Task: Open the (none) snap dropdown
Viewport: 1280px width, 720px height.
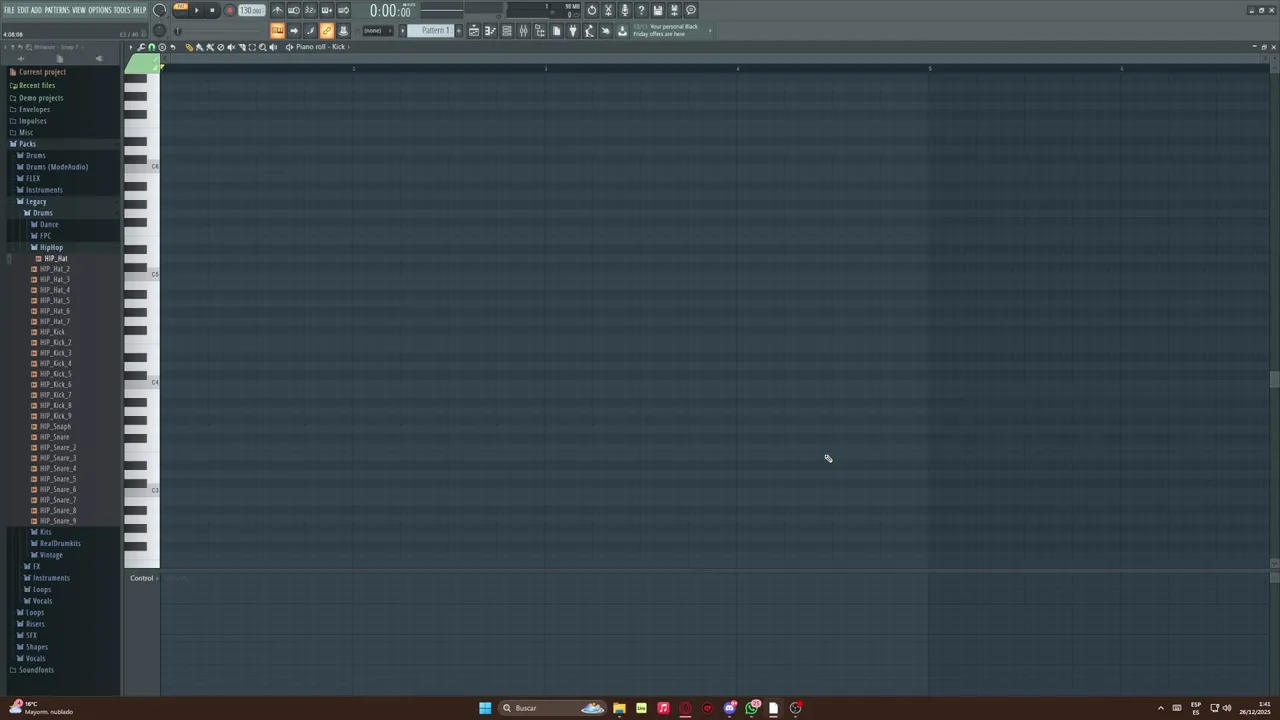Action: tap(376, 30)
